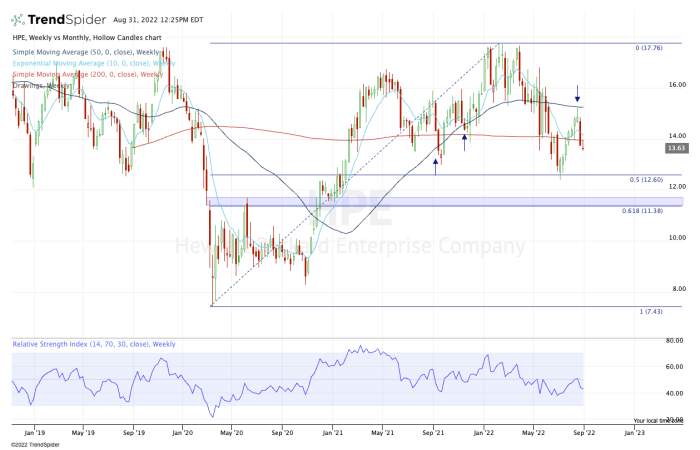Screen dimensions: 700x450
Task: Click the Jan '21 date axis label
Action: pyautogui.click(x=333, y=433)
